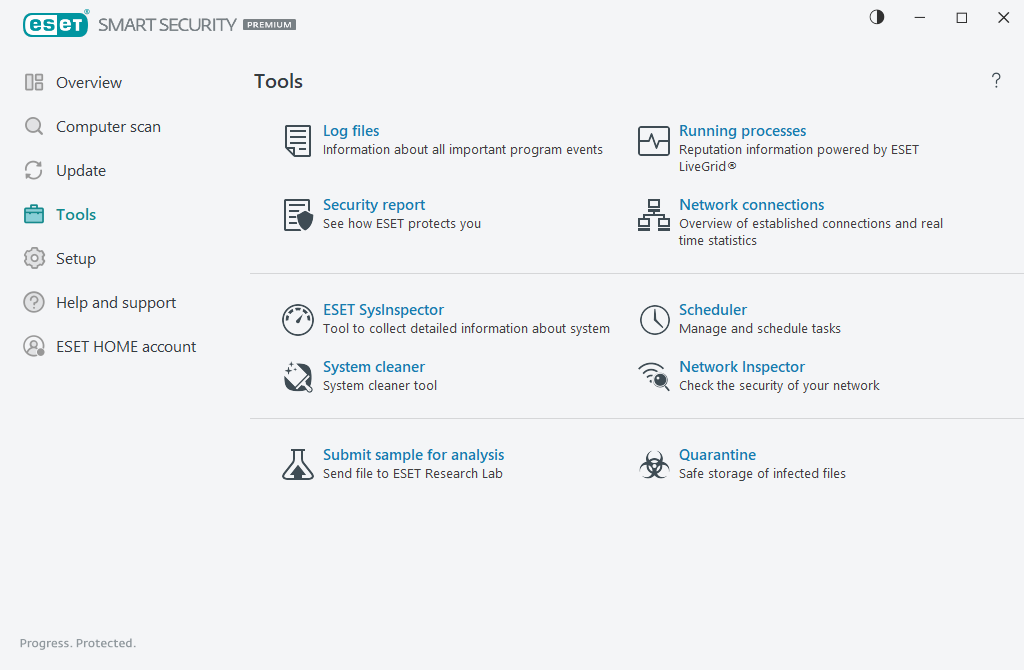
Task: Open the Setup section
Action: (76, 259)
